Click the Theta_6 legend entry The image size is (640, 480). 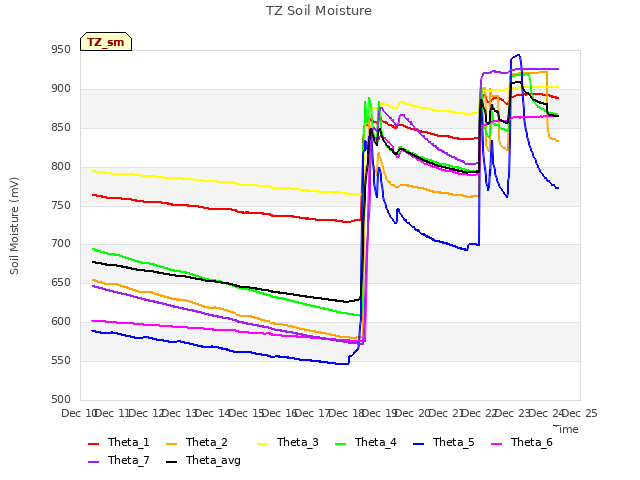tap(522, 442)
